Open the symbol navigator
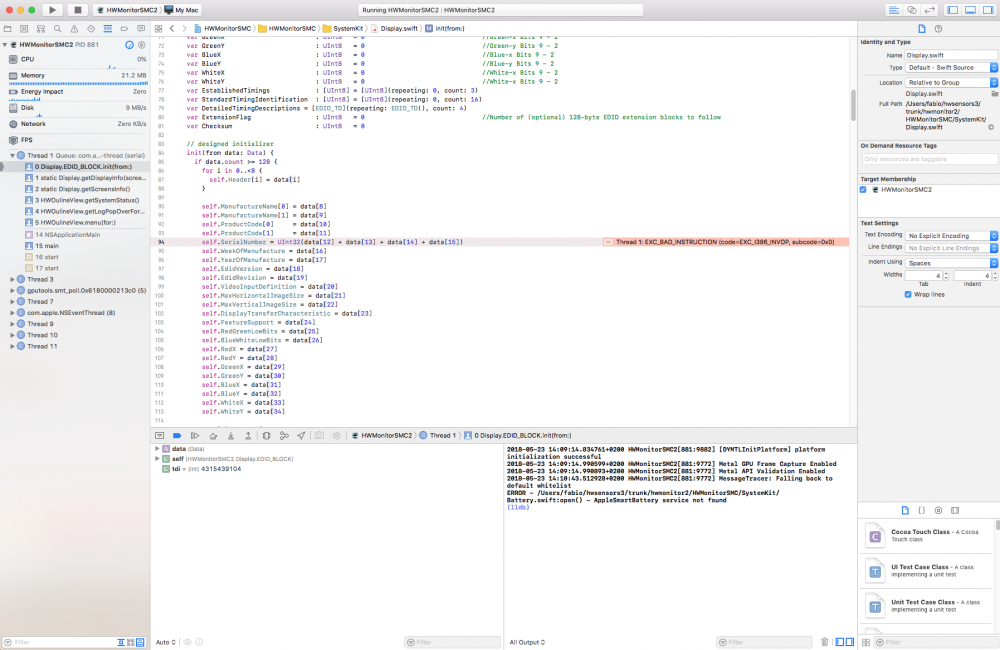The width and height of the screenshot is (1000, 650). pyautogui.click(x=41, y=29)
